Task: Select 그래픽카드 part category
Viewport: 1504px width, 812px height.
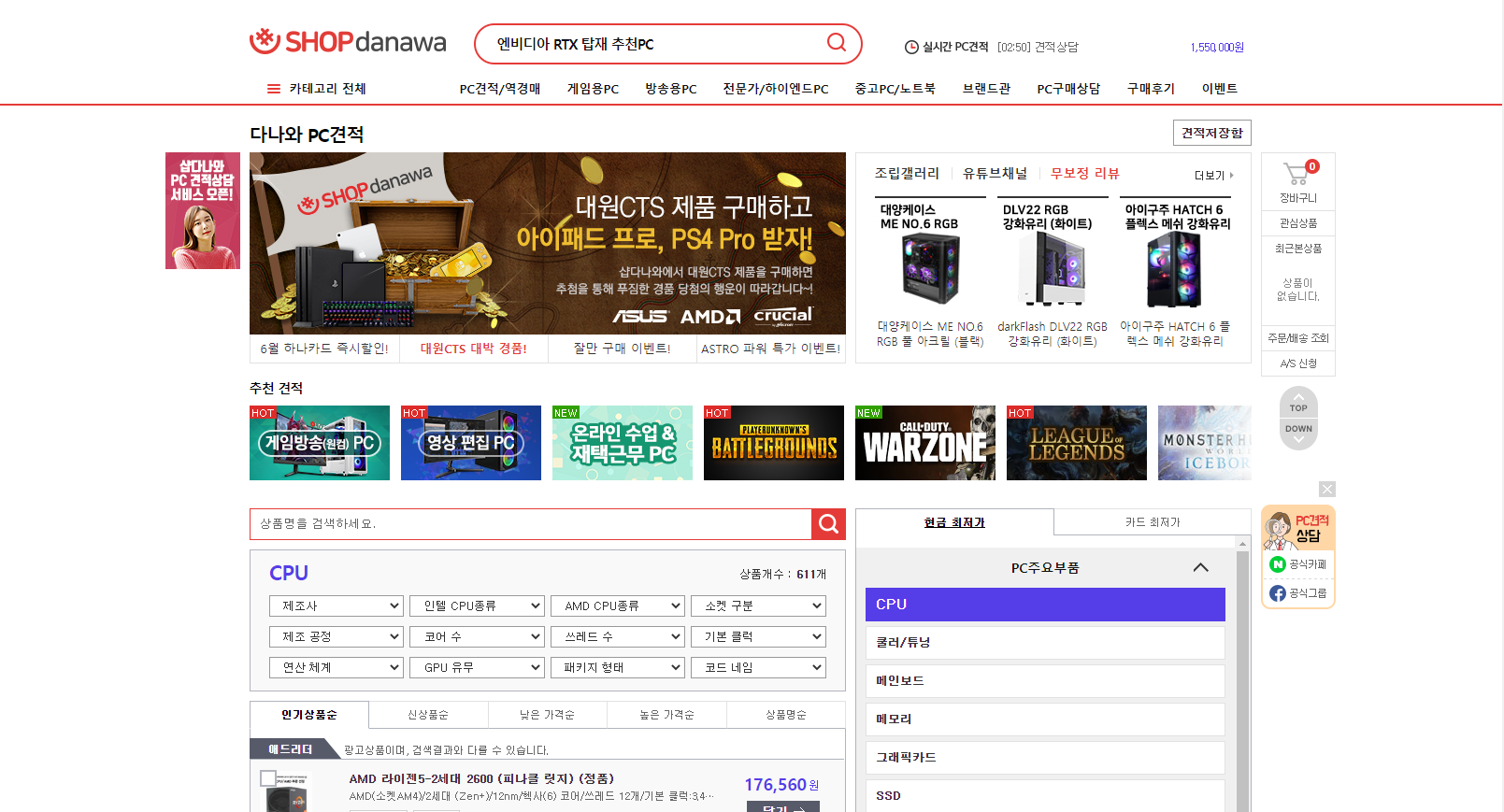Action: click(1045, 758)
